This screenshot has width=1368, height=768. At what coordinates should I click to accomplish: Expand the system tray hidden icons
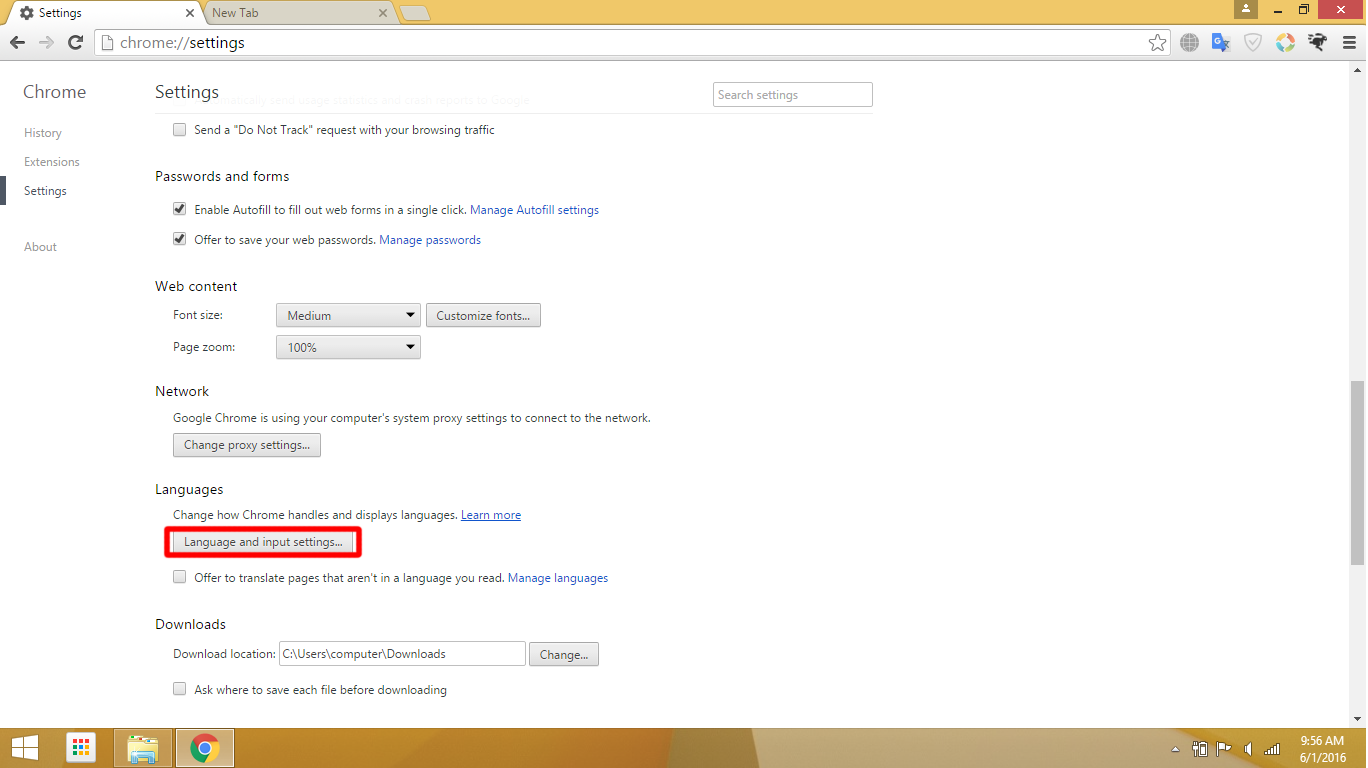click(1175, 747)
